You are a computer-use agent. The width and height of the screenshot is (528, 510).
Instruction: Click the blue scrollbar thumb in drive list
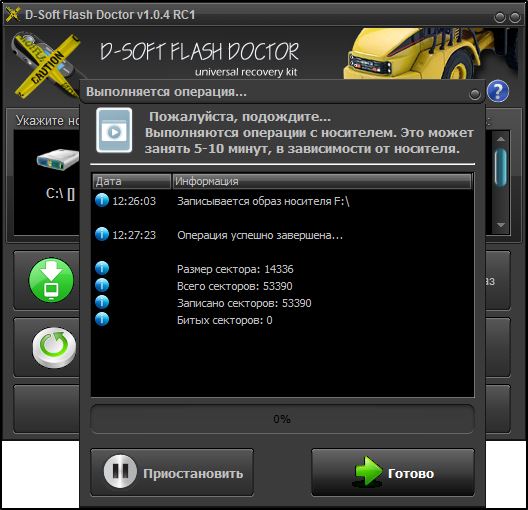pos(501,167)
